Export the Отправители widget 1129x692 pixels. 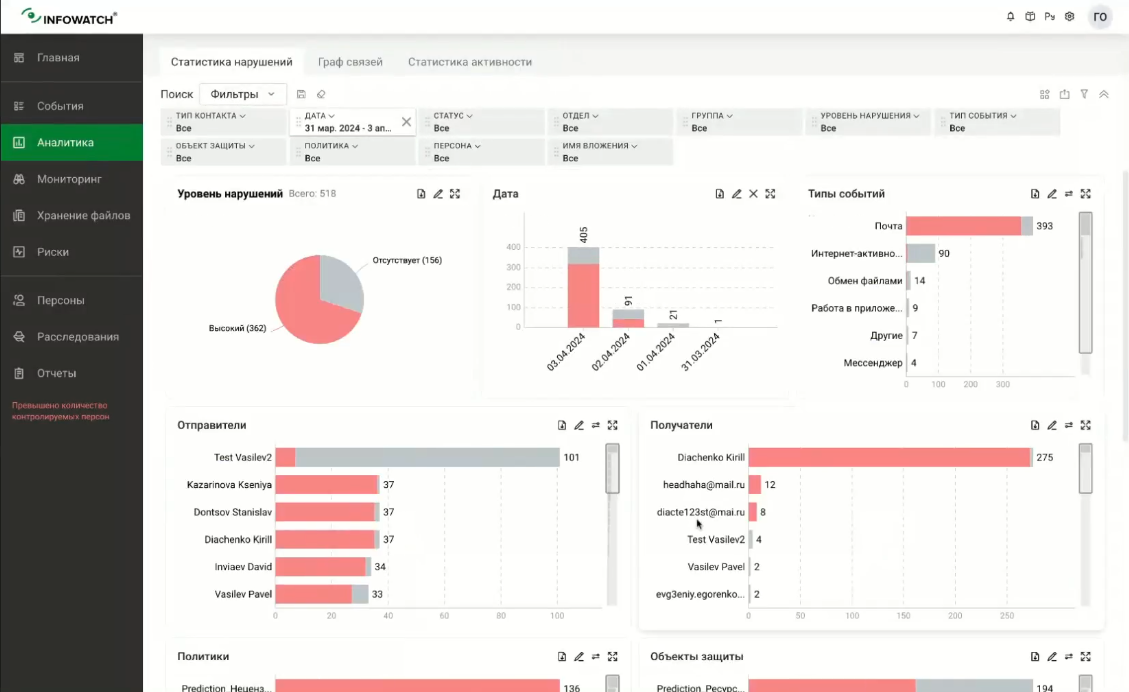pyautogui.click(x=562, y=426)
